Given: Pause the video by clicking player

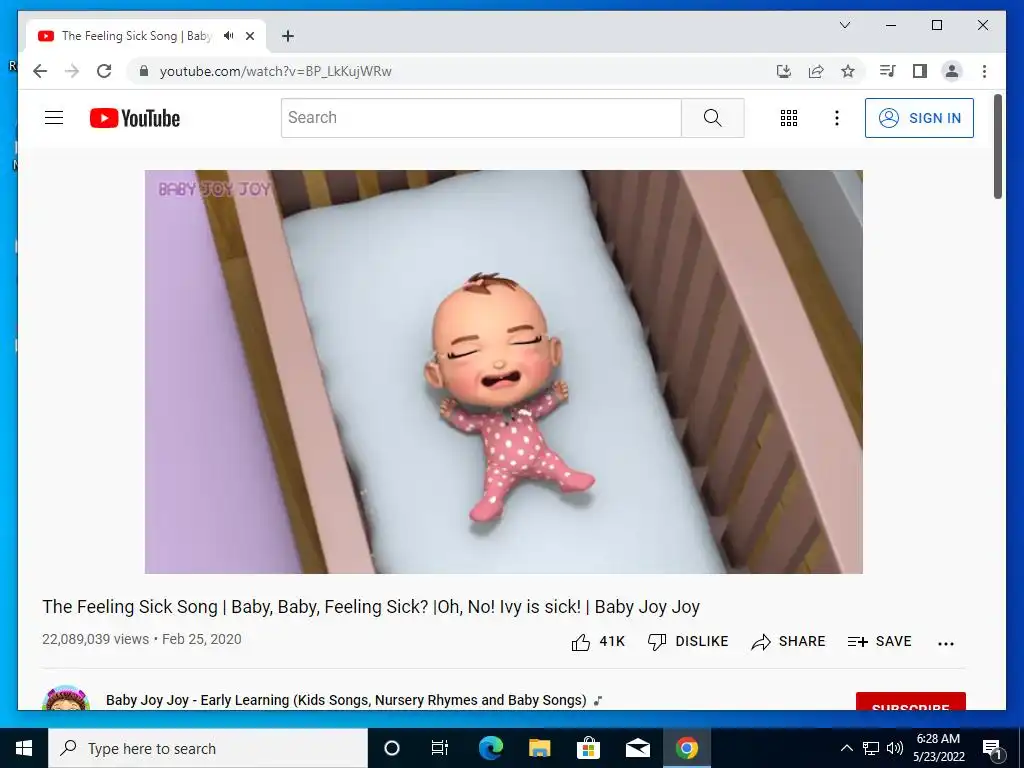Looking at the screenshot, I should pyautogui.click(x=504, y=372).
